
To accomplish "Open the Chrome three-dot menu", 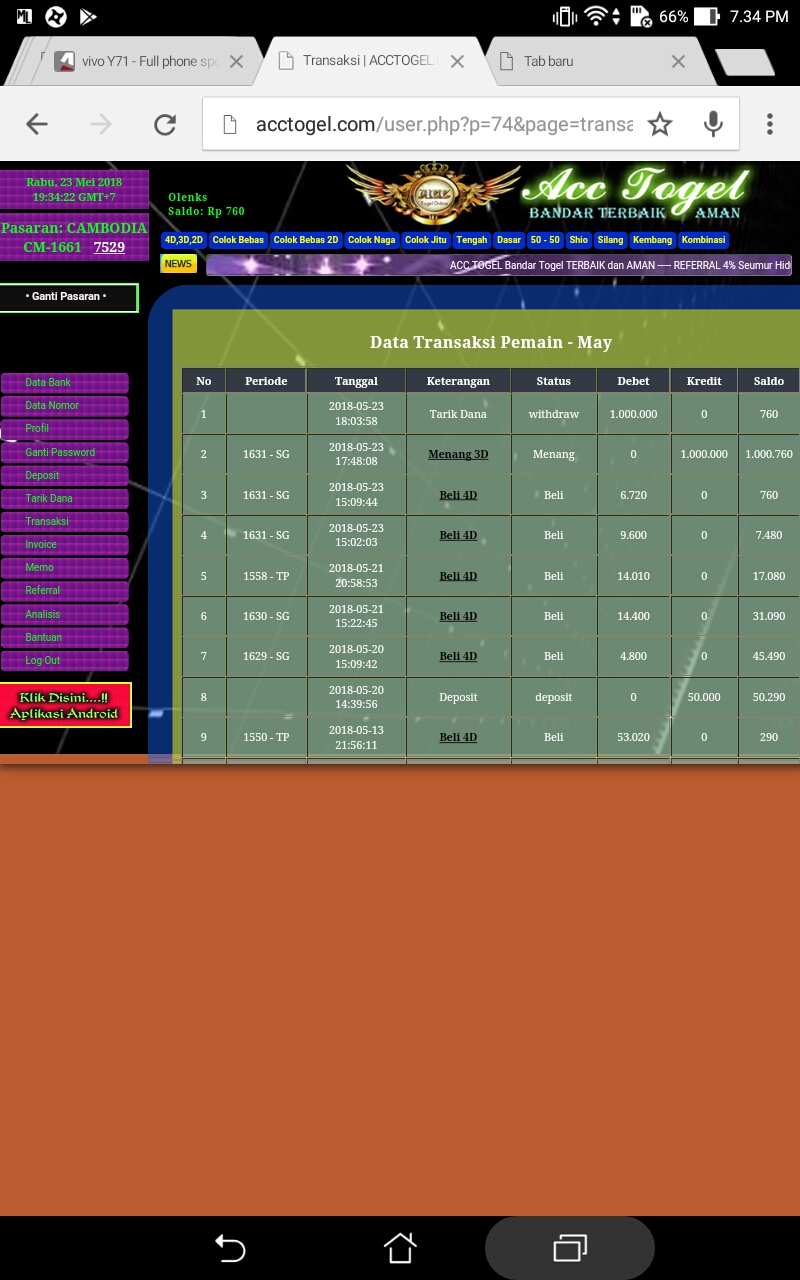I will (x=769, y=124).
